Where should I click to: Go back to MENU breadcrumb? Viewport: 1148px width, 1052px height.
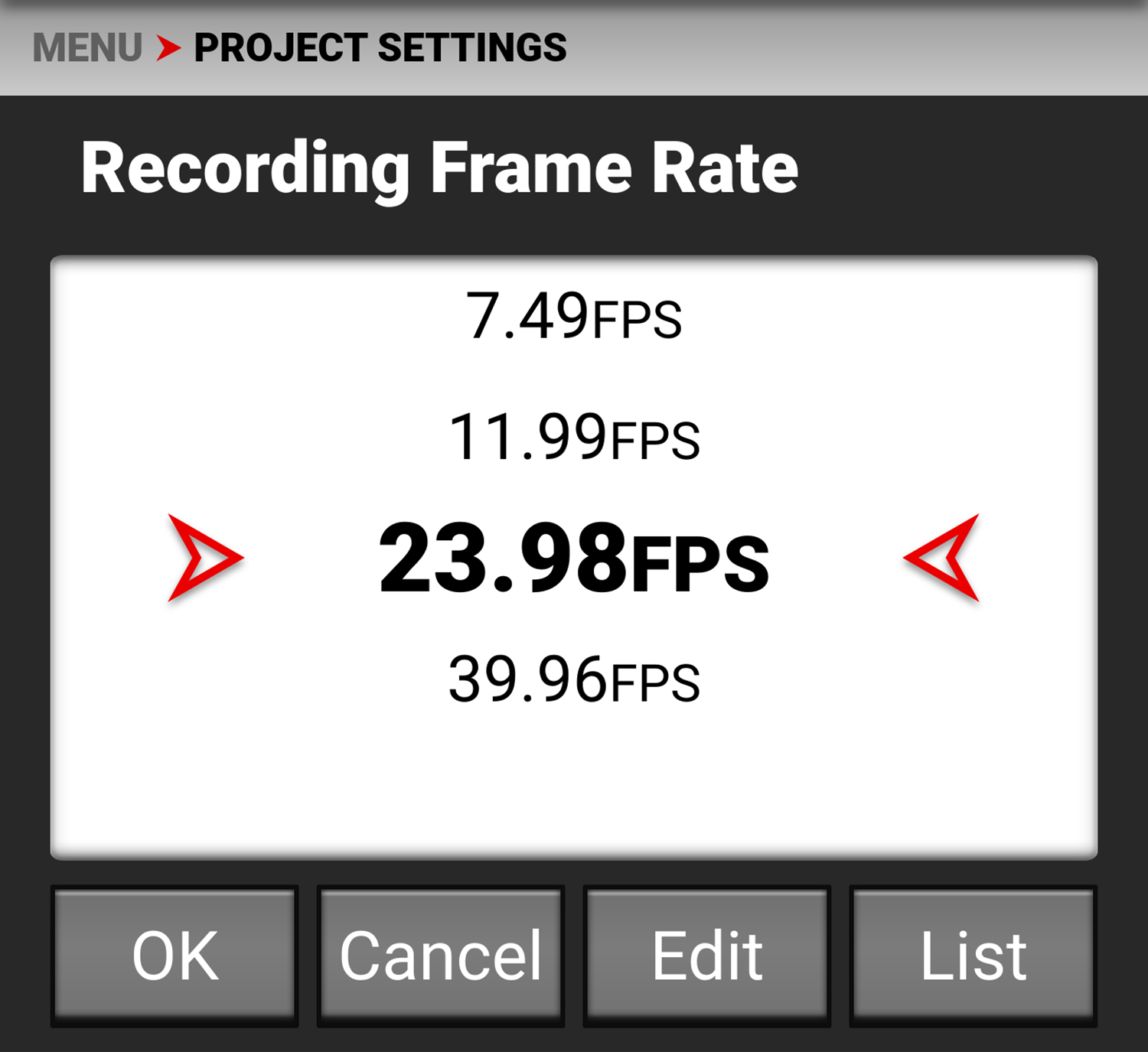87,47
